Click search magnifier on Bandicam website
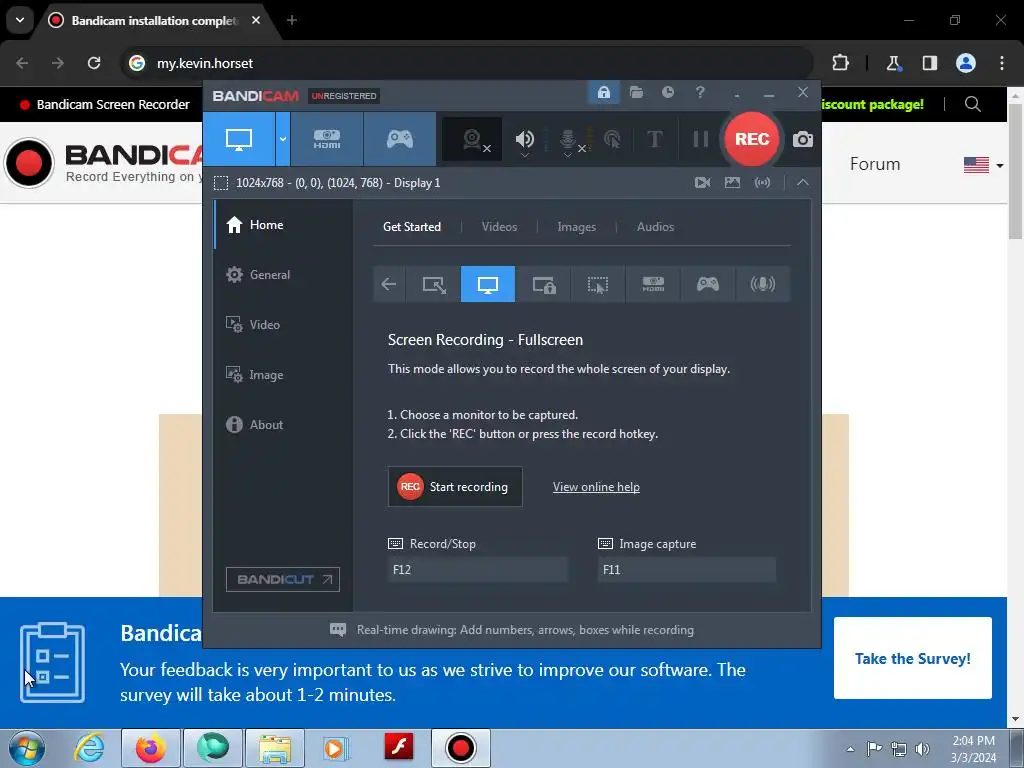Image resolution: width=1024 pixels, height=768 pixels. [972, 104]
